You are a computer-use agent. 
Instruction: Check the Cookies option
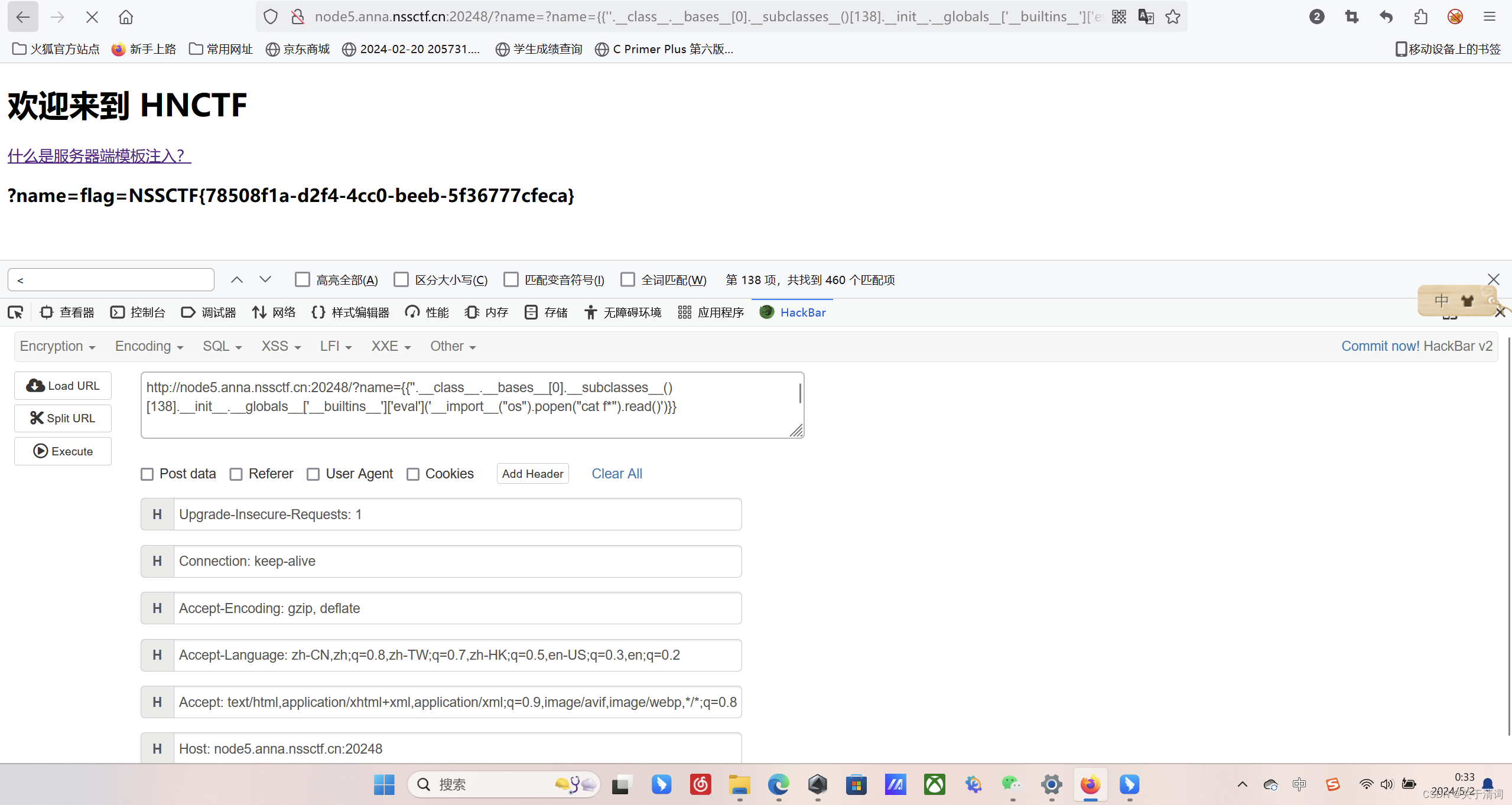(413, 474)
